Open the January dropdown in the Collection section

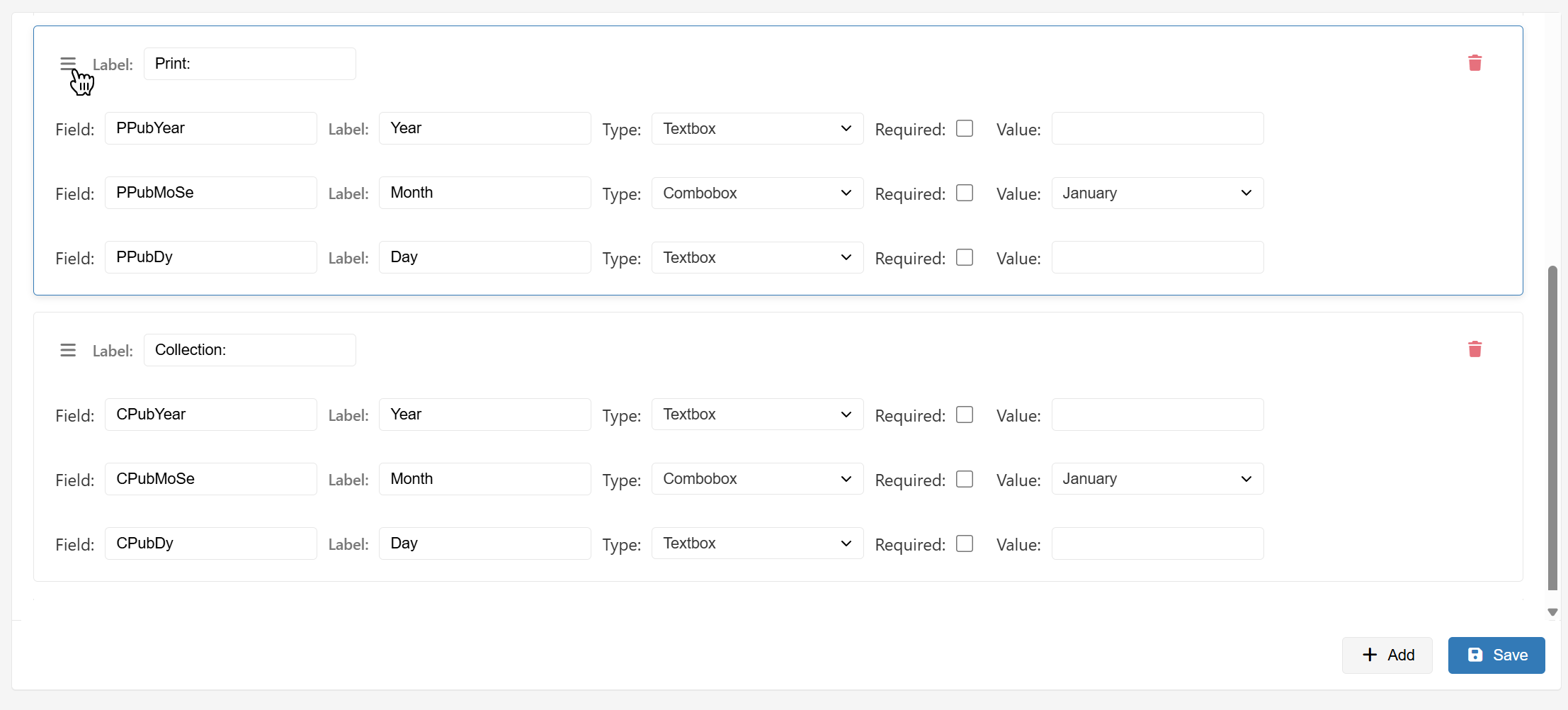tap(1156, 478)
